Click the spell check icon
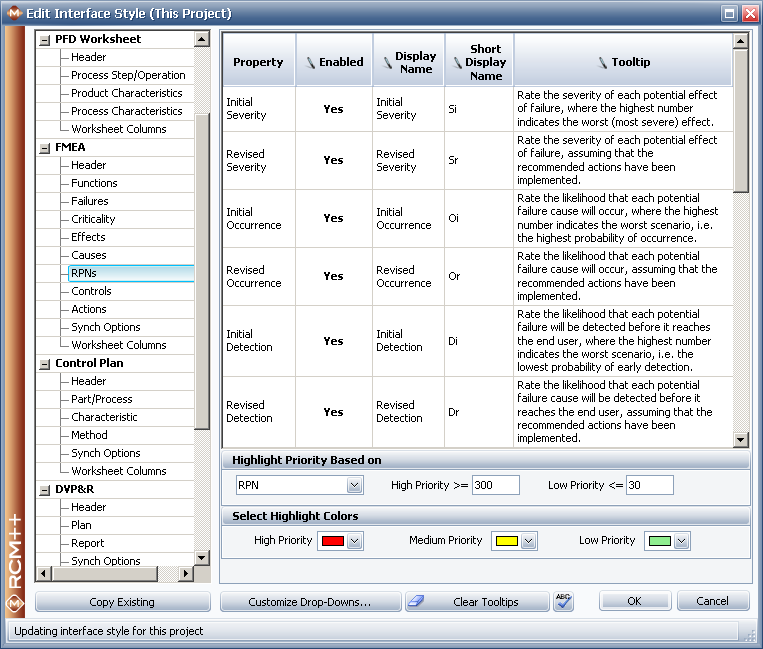 point(563,601)
